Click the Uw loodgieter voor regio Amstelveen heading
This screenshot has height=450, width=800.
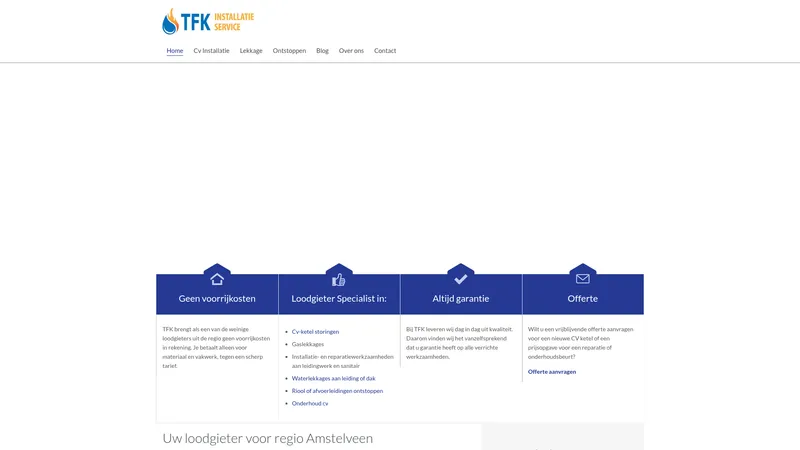(268, 438)
